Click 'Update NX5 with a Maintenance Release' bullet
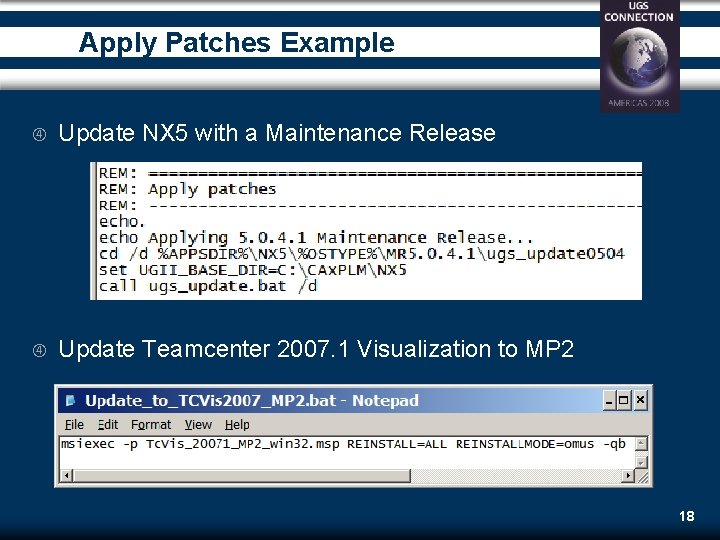Viewport: 720px width, 540px height. (x=277, y=133)
